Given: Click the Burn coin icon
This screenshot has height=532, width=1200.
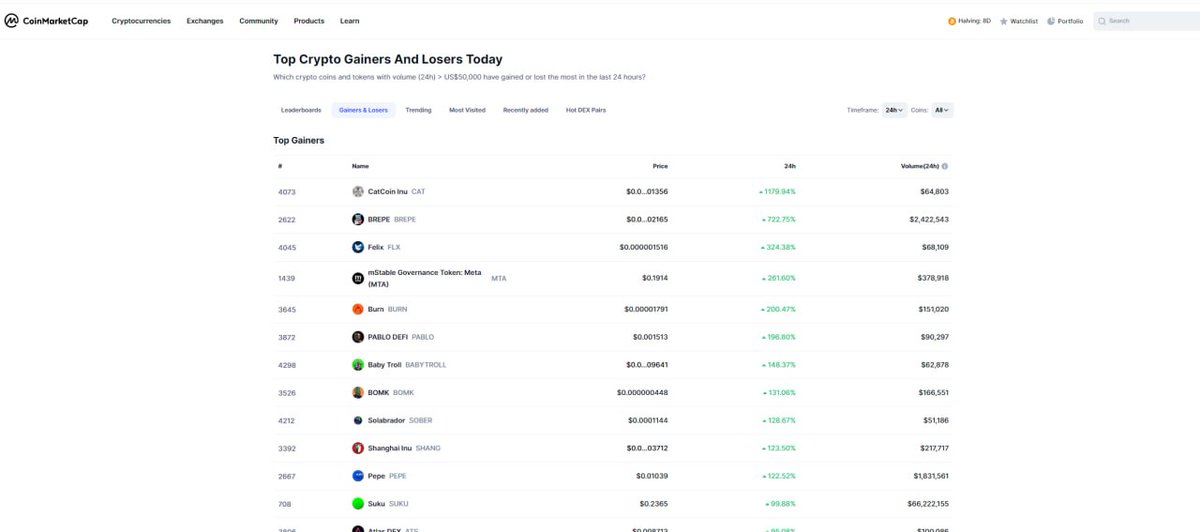Looking at the screenshot, I should pyautogui.click(x=358, y=309).
